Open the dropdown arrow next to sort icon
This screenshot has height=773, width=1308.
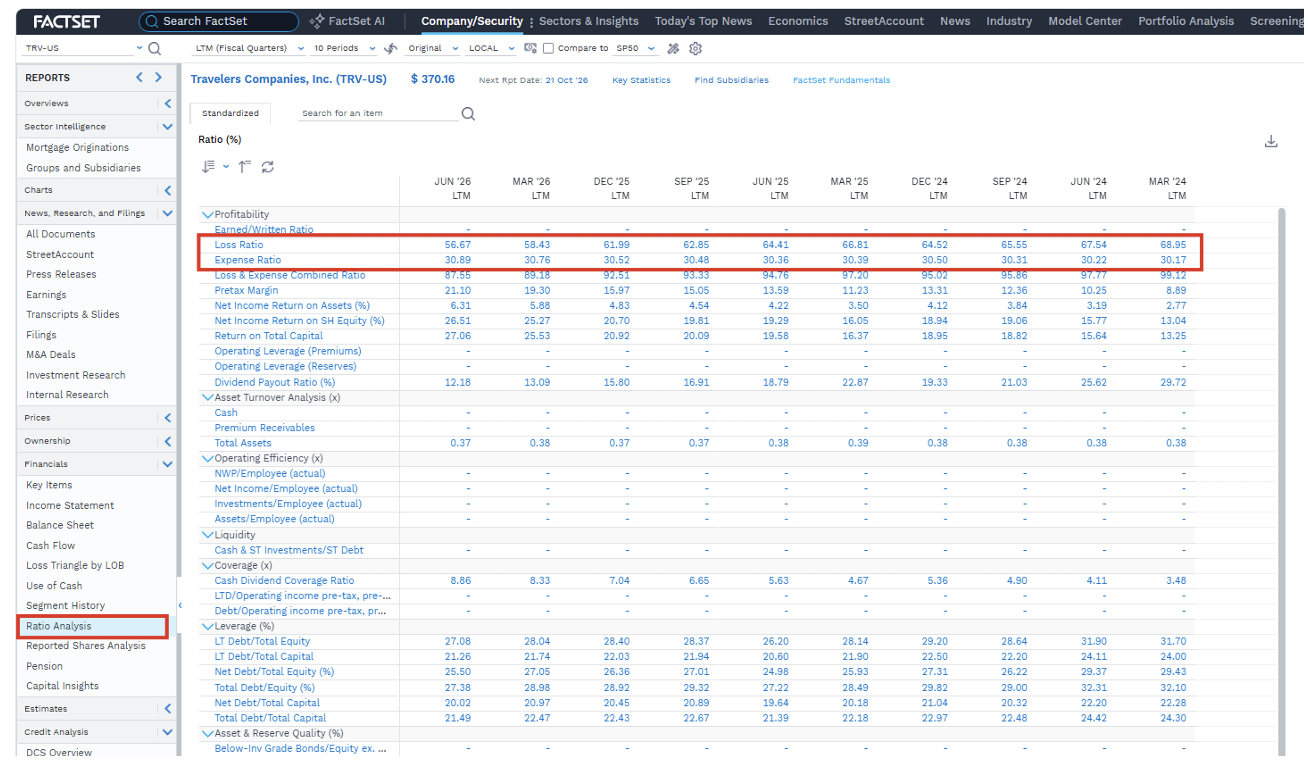[226, 167]
